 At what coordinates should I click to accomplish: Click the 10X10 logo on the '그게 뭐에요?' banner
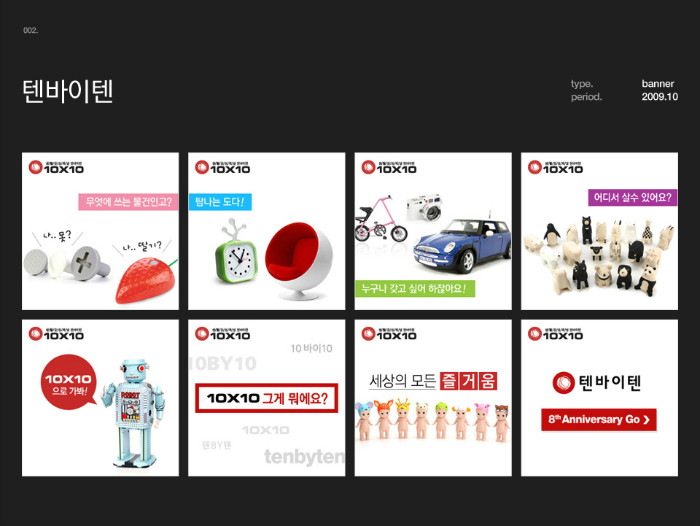pos(222,334)
